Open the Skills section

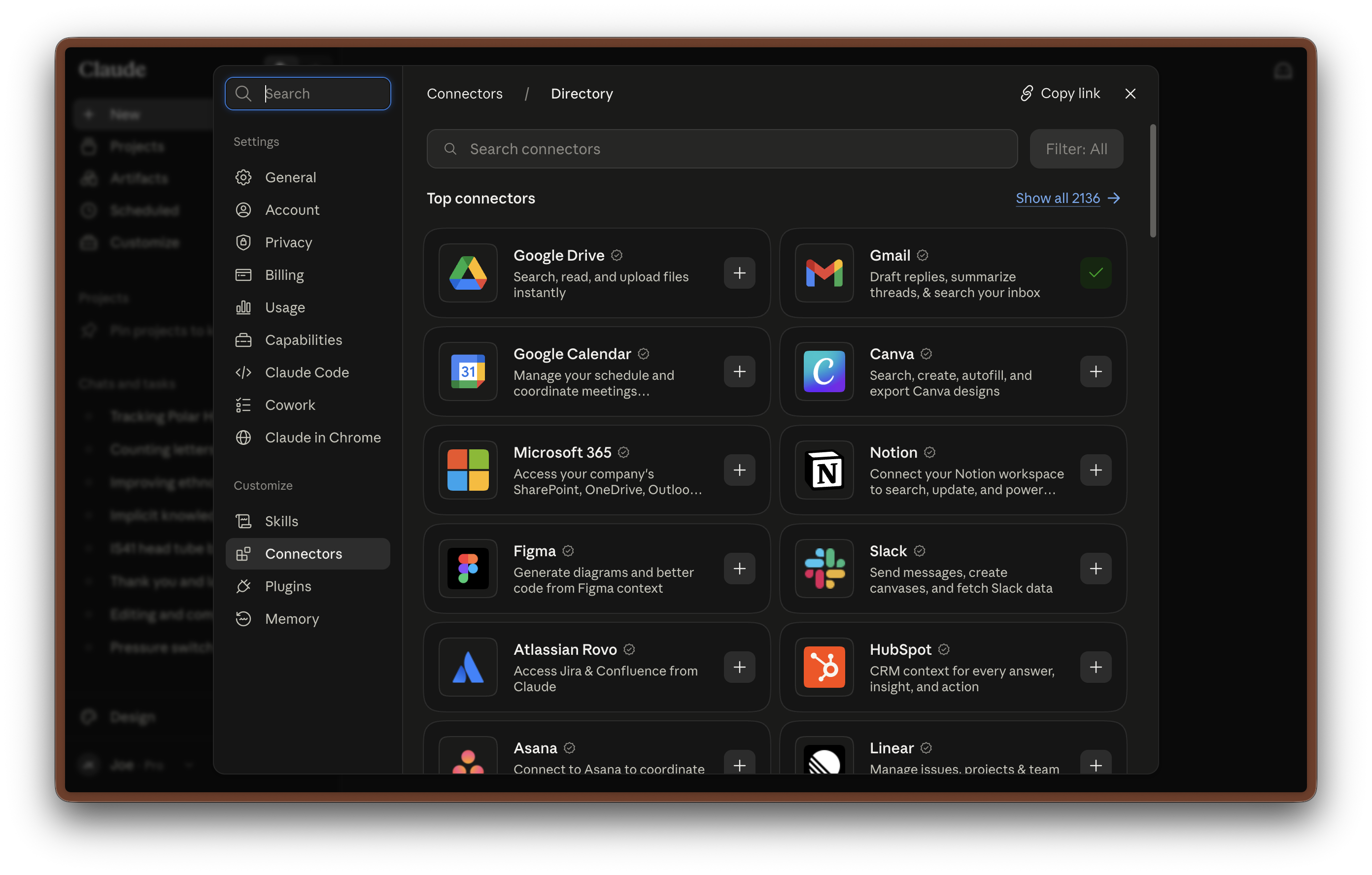(x=308, y=521)
